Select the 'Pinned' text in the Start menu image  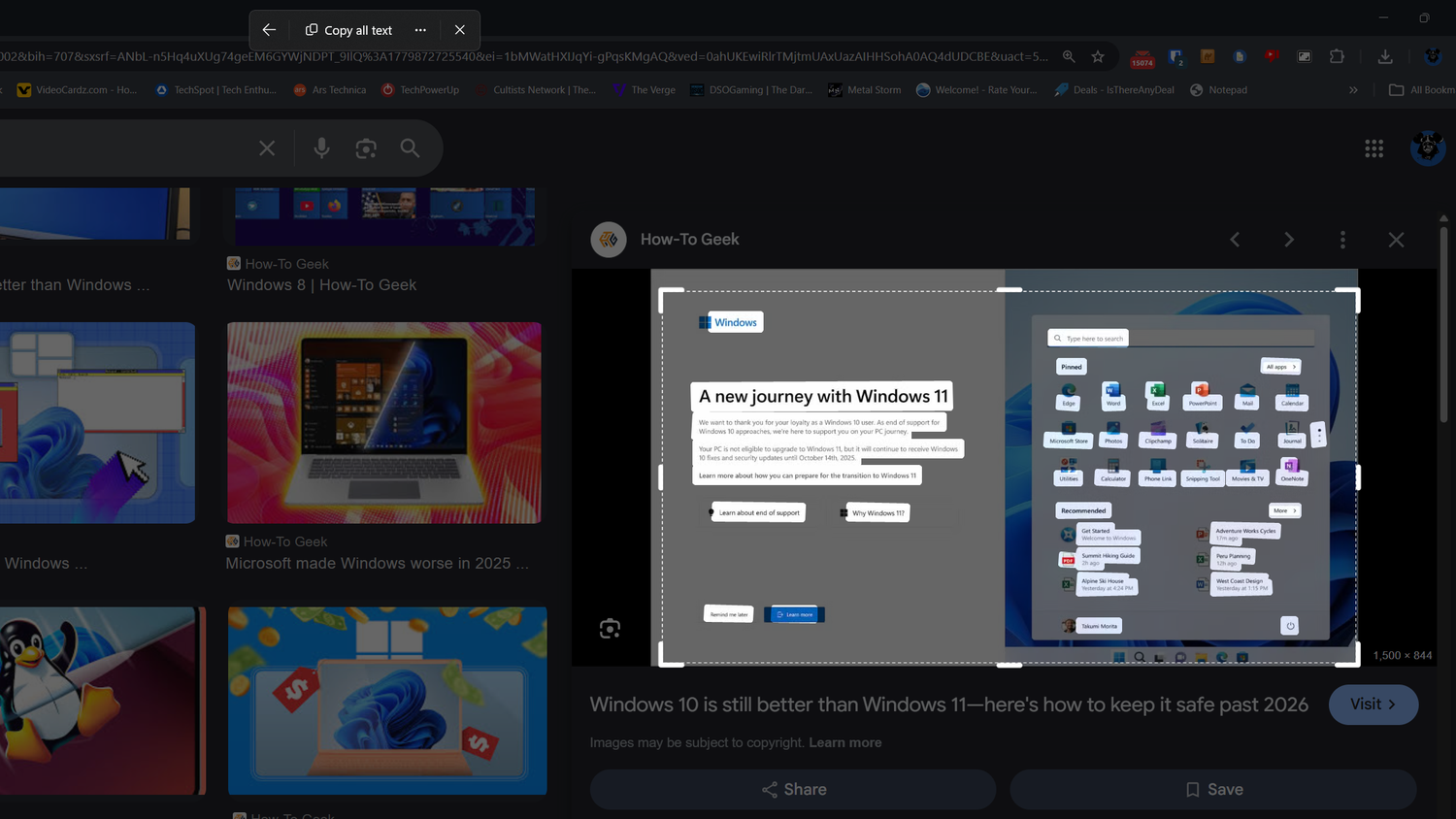pyautogui.click(x=1072, y=367)
